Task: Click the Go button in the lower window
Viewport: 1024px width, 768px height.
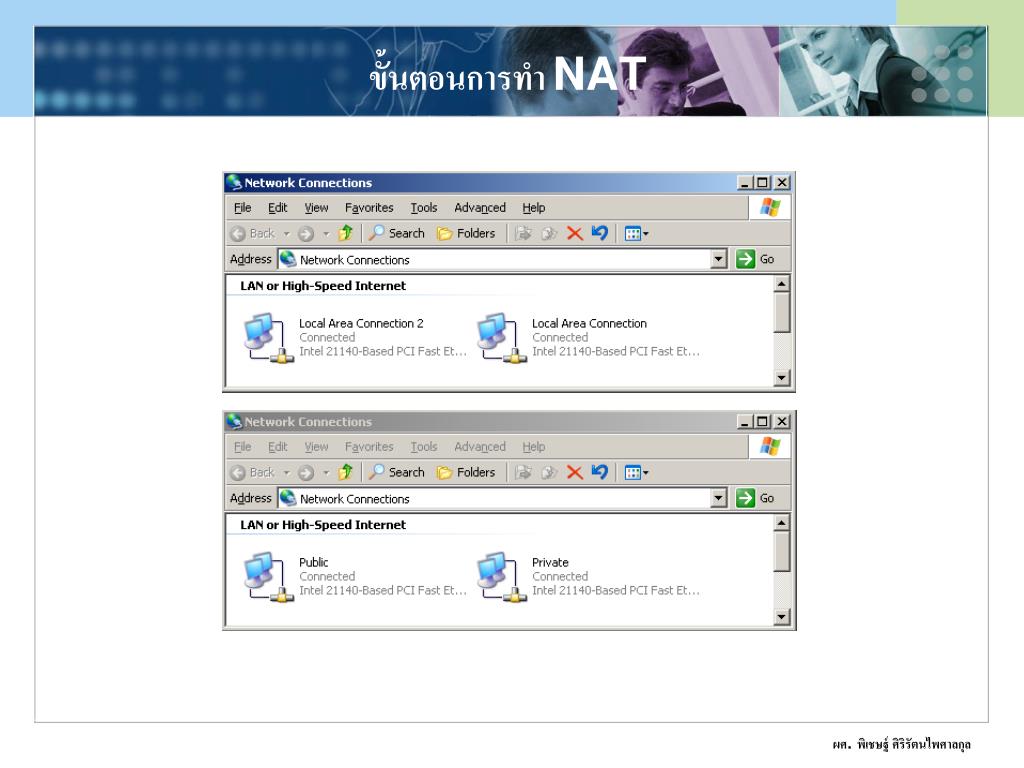Action: [x=755, y=498]
